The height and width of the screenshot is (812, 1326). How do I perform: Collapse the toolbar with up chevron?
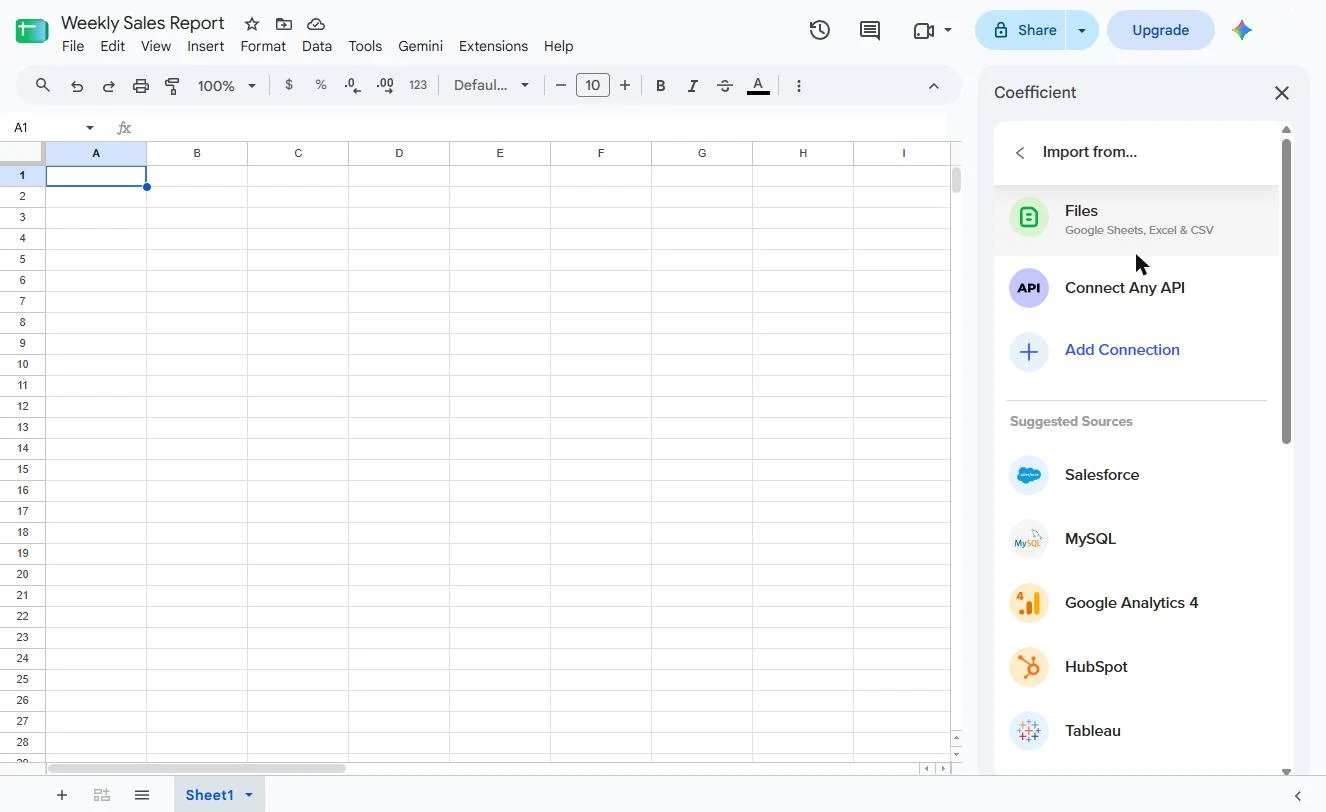pyautogui.click(x=934, y=86)
